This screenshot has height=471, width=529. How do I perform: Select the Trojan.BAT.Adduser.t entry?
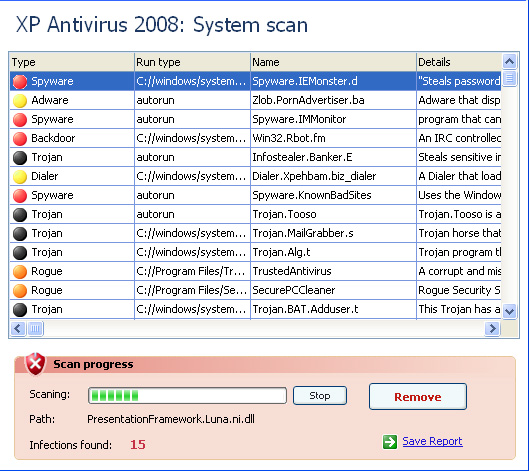pos(333,309)
